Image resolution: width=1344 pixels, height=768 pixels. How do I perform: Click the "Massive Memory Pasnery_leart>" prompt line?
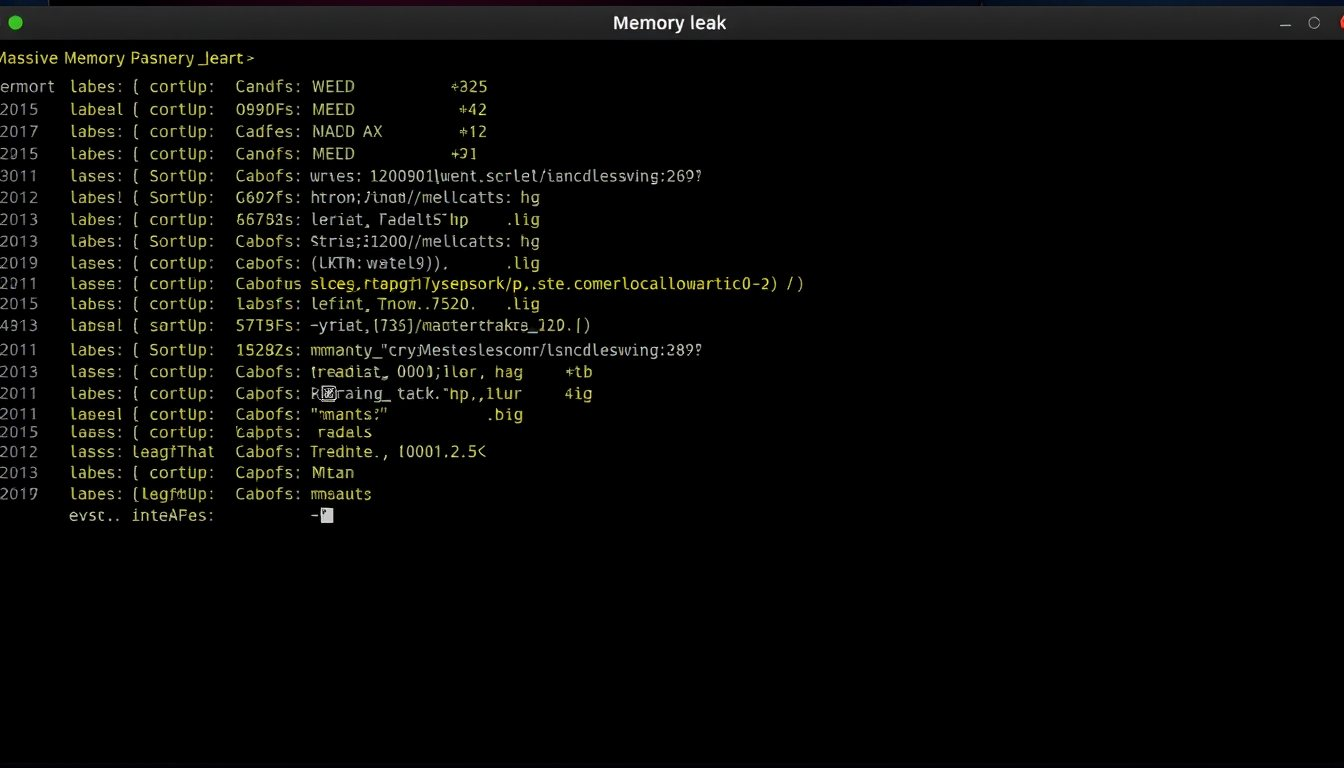click(x=127, y=59)
